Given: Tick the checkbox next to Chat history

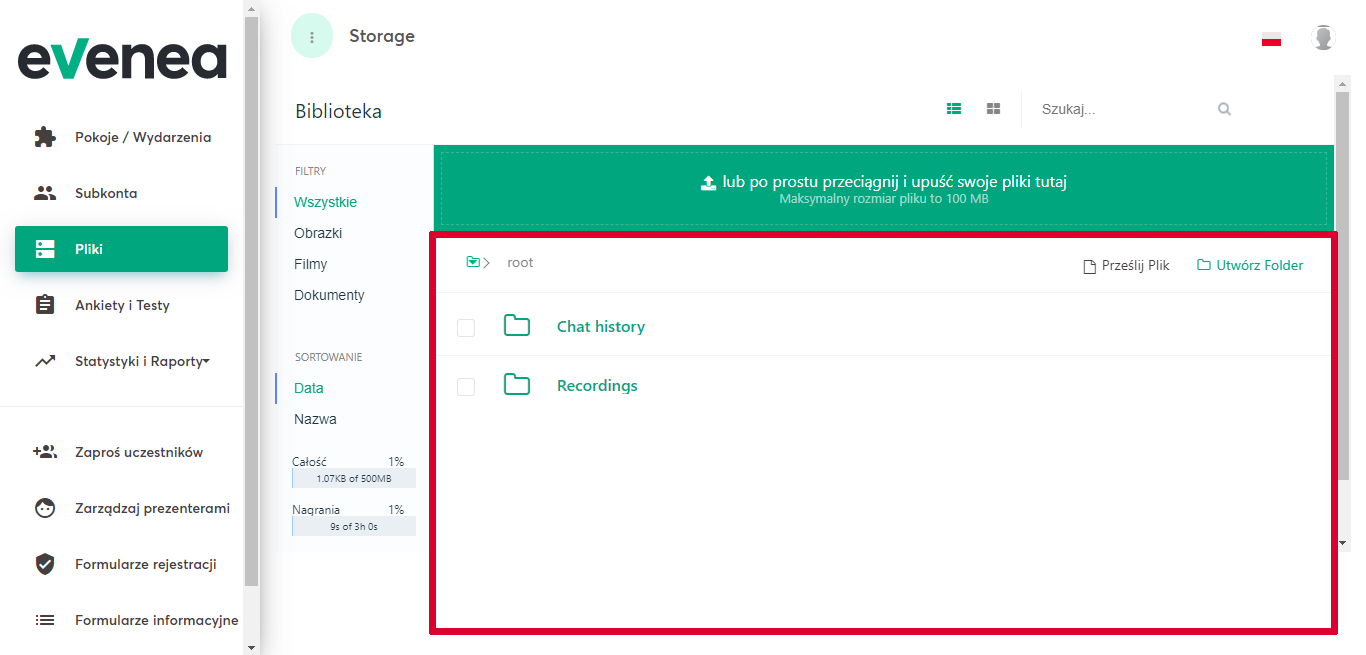Looking at the screenshot, I should pos(466,327).
